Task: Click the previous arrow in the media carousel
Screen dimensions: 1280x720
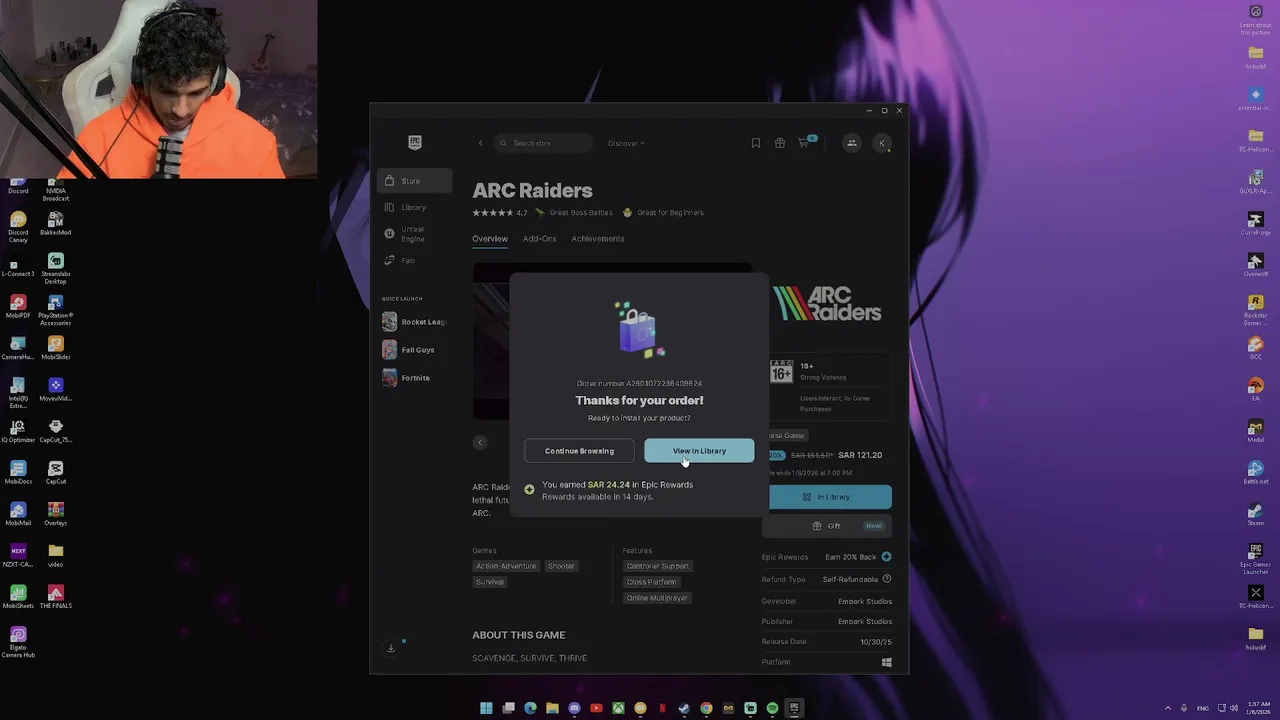Action: tap(480, 442)
